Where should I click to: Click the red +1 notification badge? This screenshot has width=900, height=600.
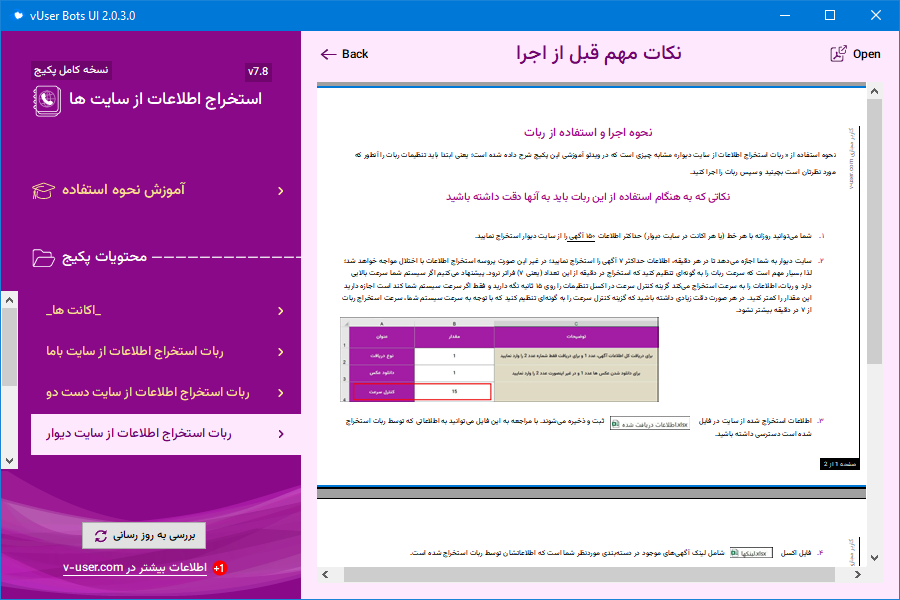tap(219, 568)
